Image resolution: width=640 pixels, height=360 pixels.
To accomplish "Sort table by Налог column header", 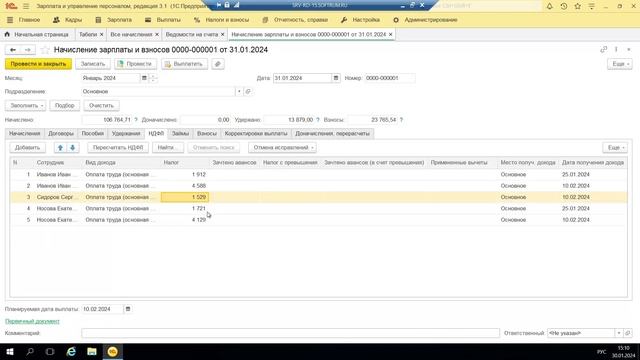I will point(185,162).
